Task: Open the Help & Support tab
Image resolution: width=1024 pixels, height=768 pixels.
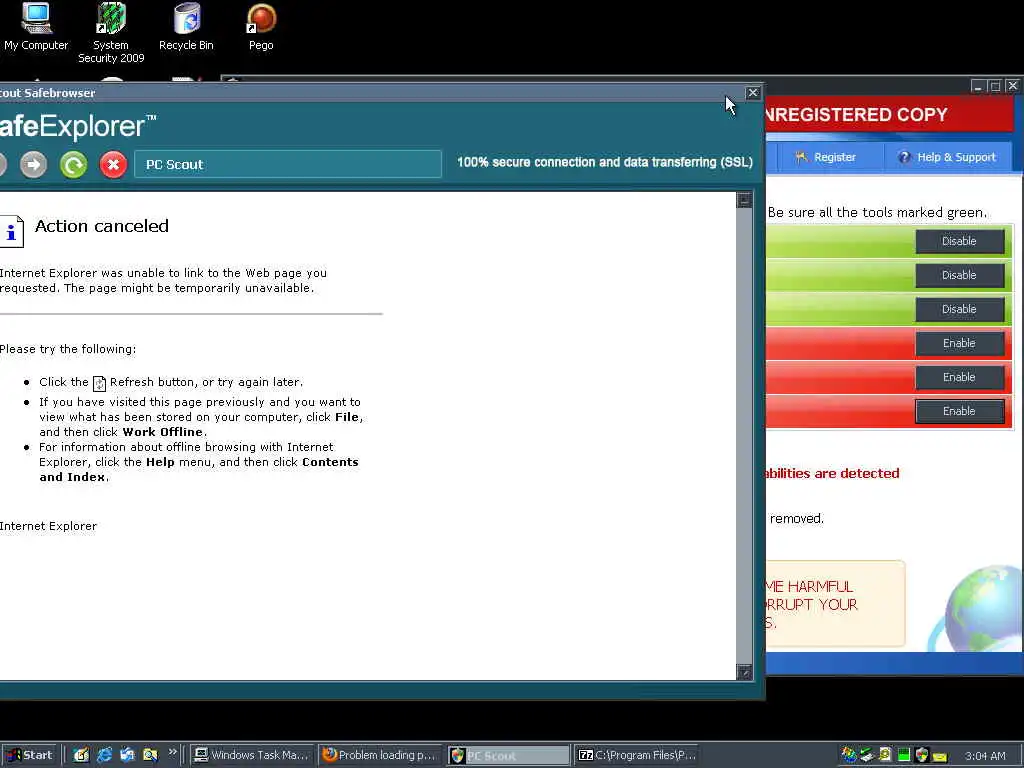Action: point(947,157)
